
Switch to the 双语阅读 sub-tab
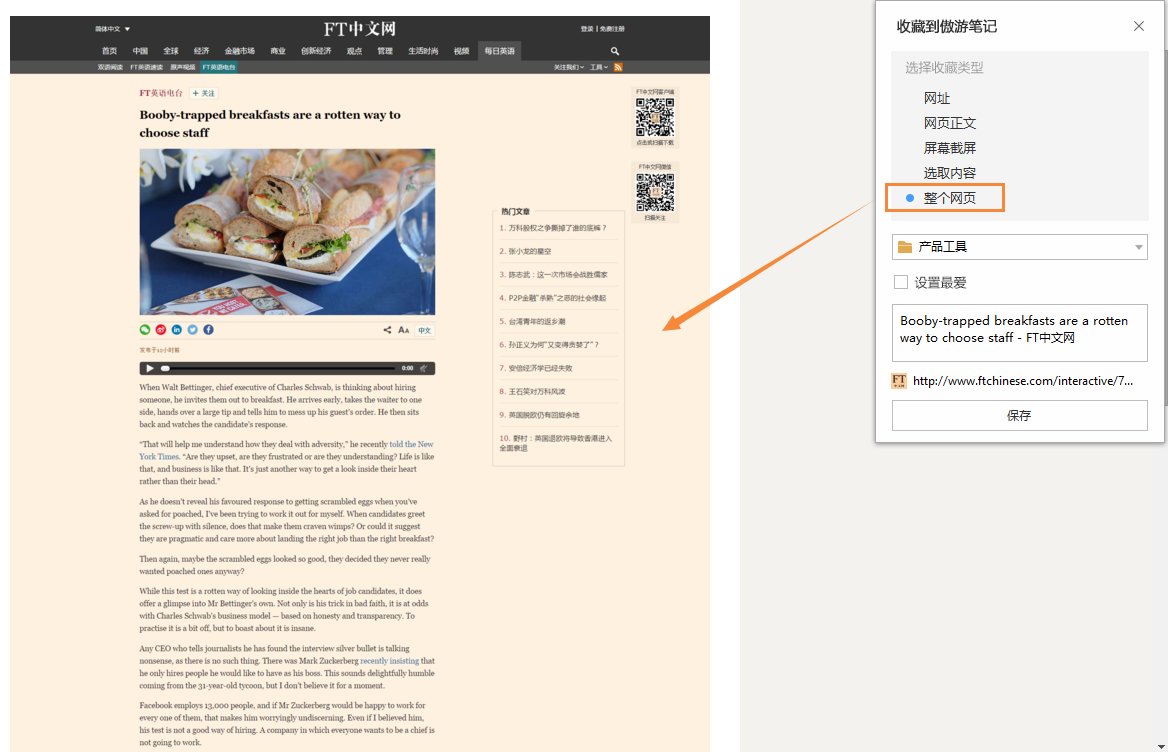coord(110,67)
